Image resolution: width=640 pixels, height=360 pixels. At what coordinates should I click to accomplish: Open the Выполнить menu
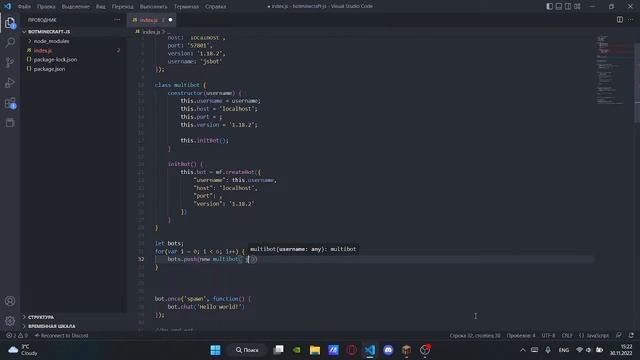coord(153,7)
